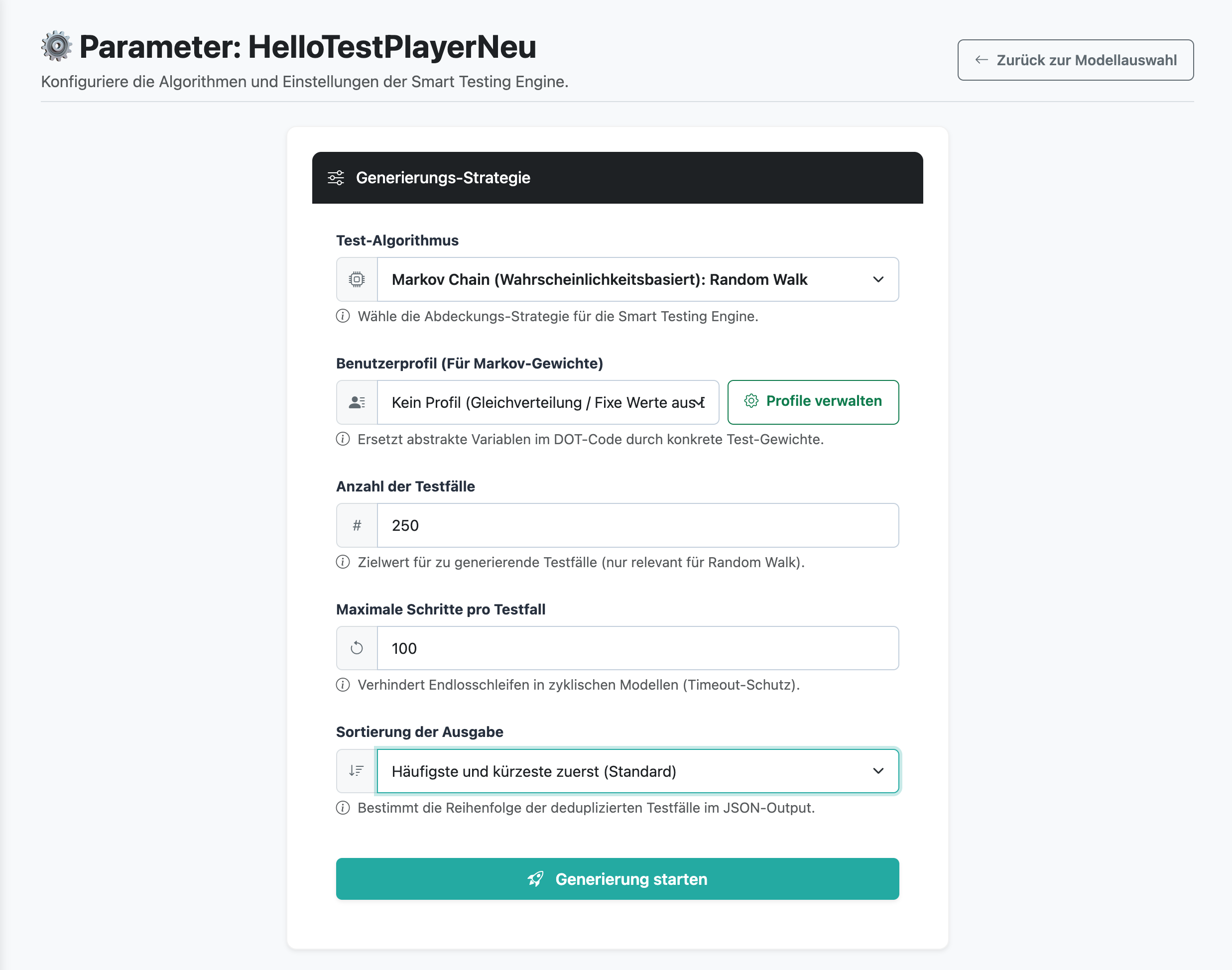Click the sort-descending icon beside Sortierung
Screen dimensions: 1232x970
click(x=356, y=771)
